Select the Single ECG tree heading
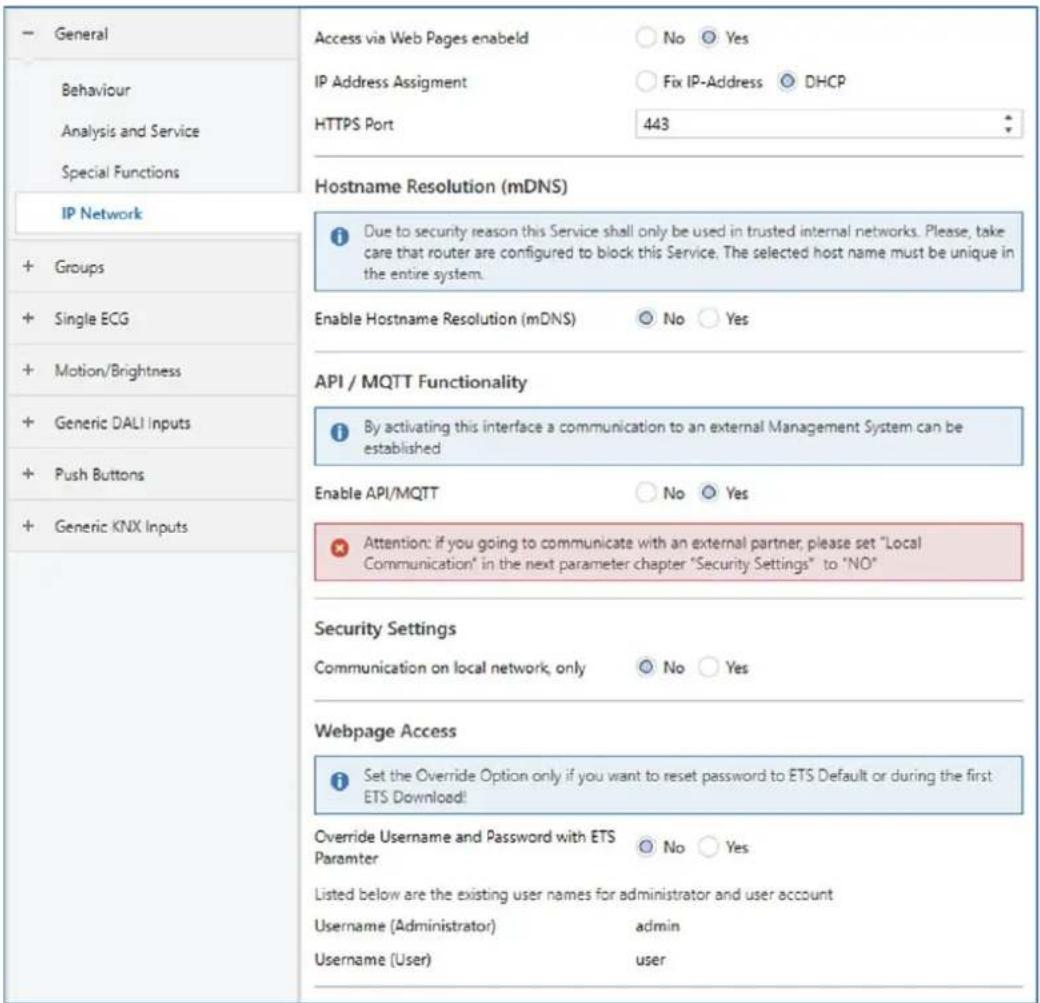The width and height of the screenshot is (1040, 1003). [x=92, y=319]
